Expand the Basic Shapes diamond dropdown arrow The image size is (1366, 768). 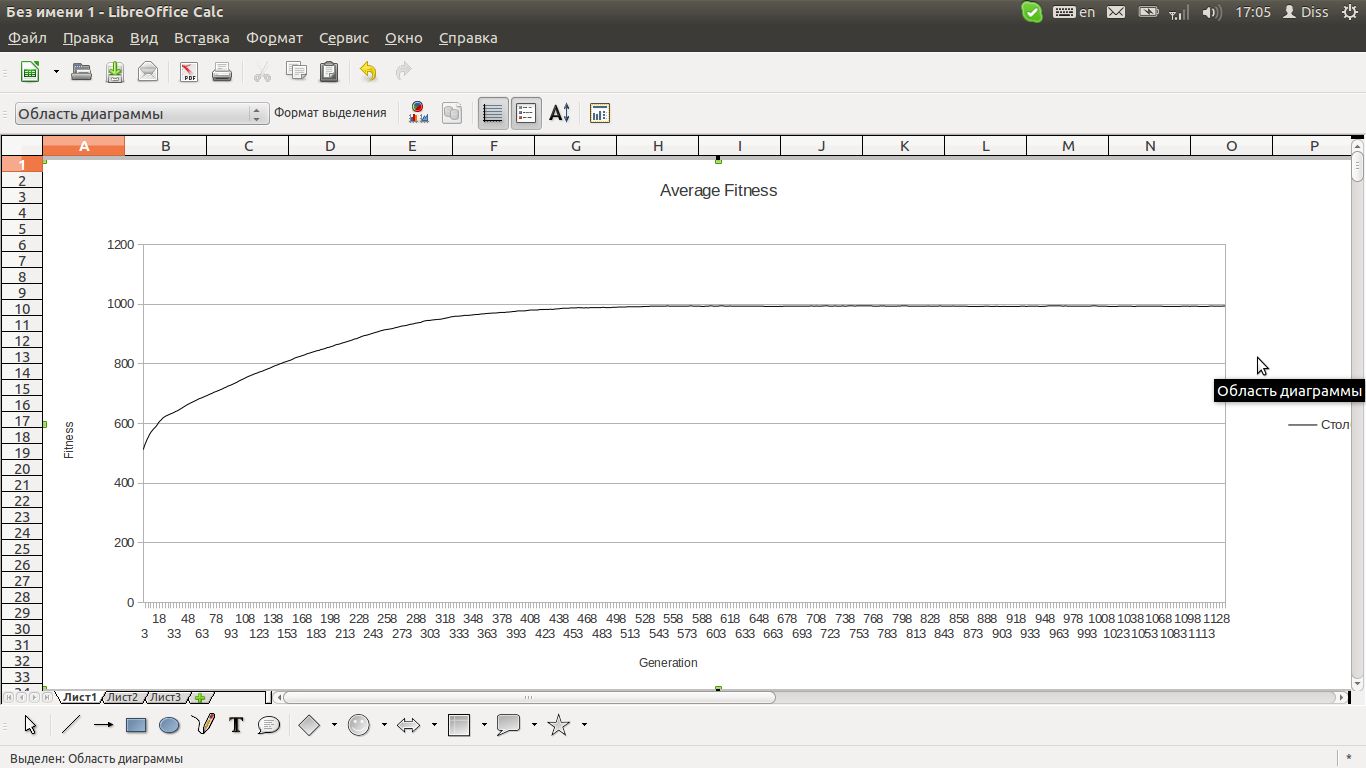pyautogui.click(x=334, y=725)
